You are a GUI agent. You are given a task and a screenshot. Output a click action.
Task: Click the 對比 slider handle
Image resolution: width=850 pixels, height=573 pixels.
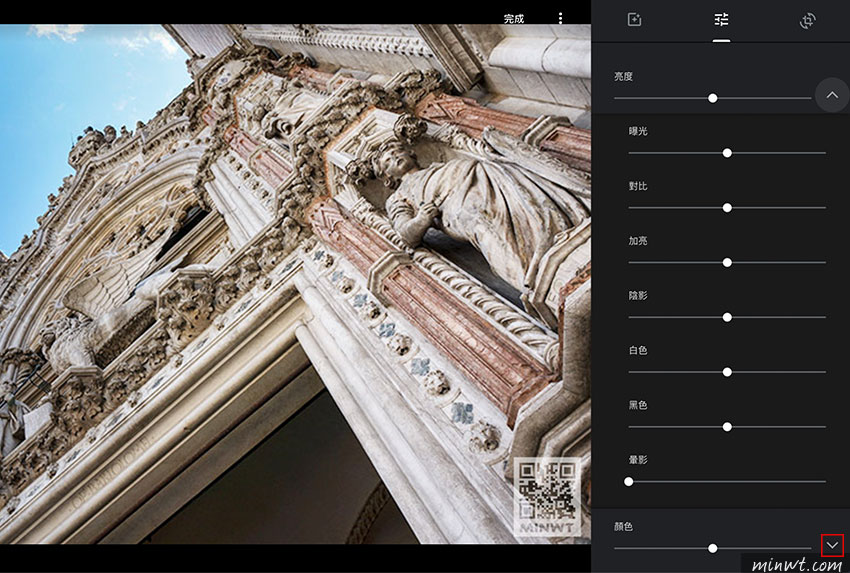pyautogui.click(x=727, y=208)
